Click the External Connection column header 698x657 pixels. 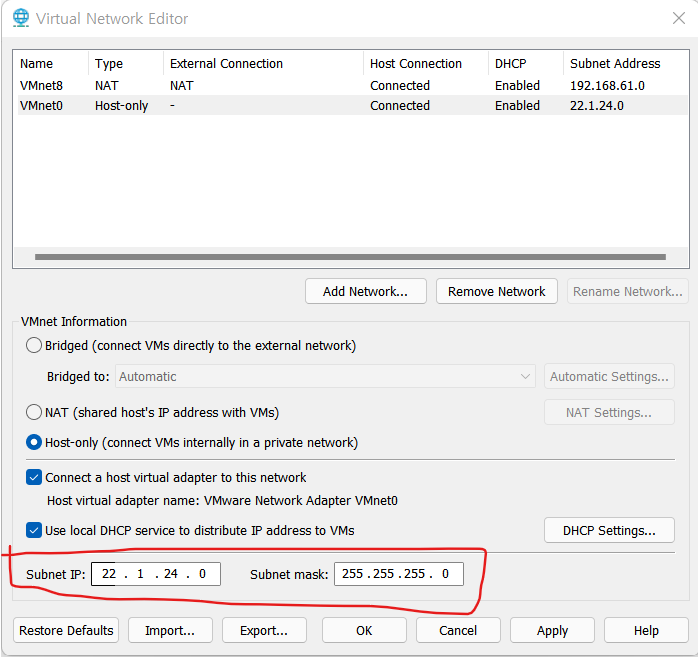(226, 64)
